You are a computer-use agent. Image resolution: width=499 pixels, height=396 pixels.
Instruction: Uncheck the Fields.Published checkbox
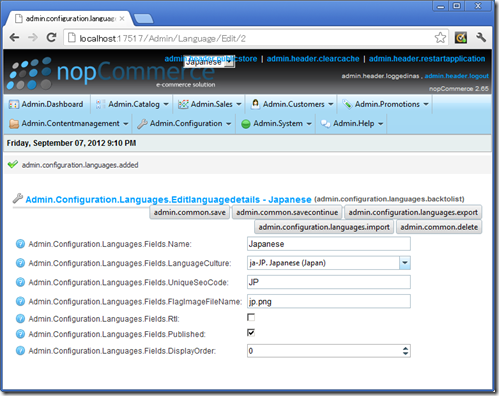251,332
